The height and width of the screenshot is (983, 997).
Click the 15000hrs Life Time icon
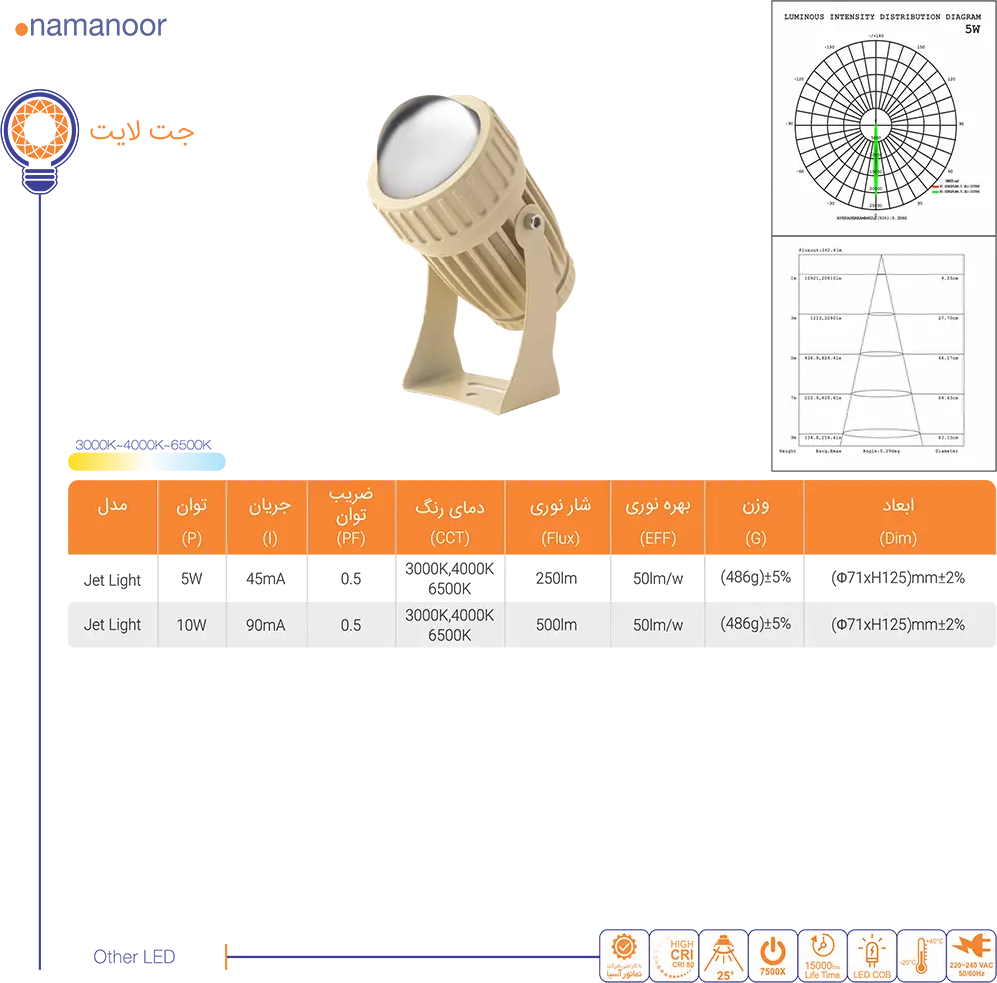click(x=822, y=955)
